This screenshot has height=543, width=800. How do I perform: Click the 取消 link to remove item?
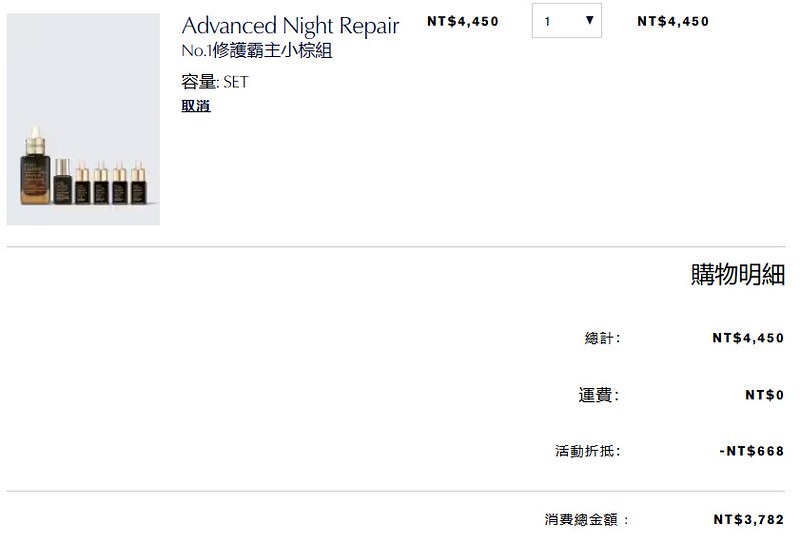pos(196,106)
